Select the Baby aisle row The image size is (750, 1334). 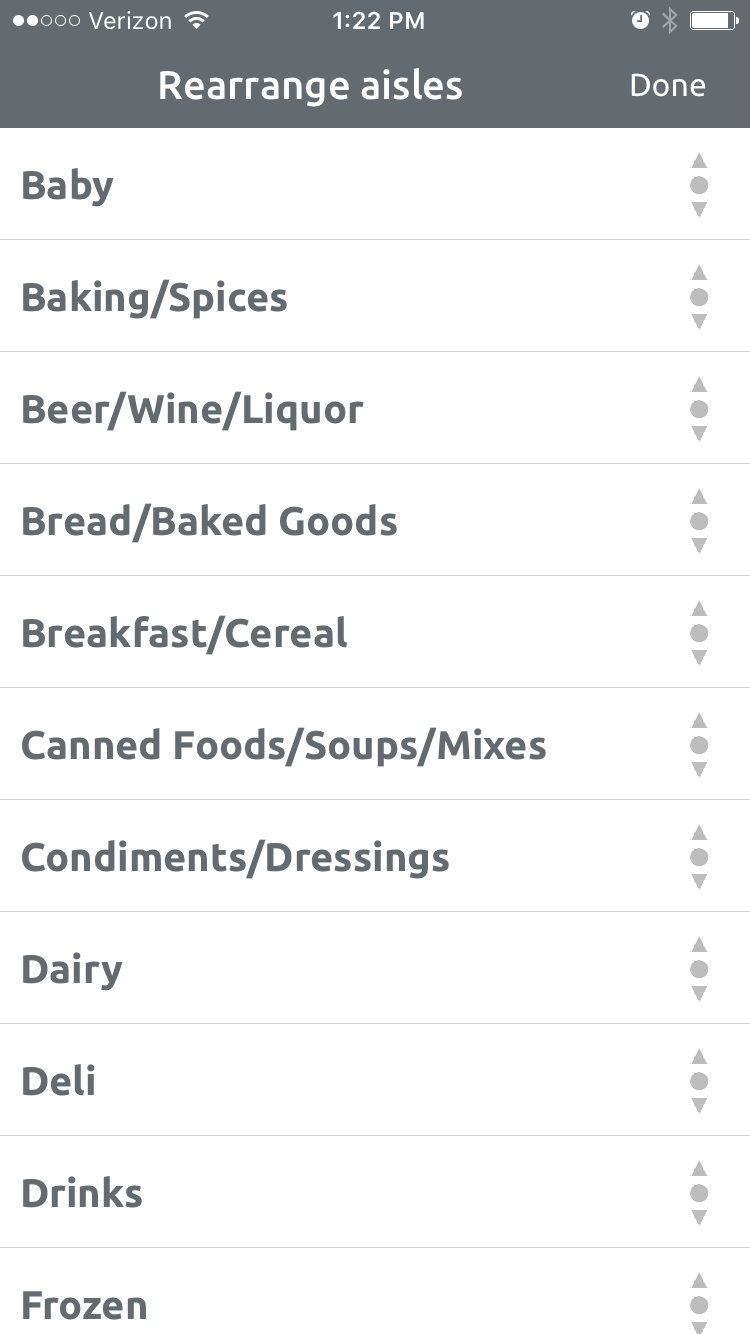375,184
